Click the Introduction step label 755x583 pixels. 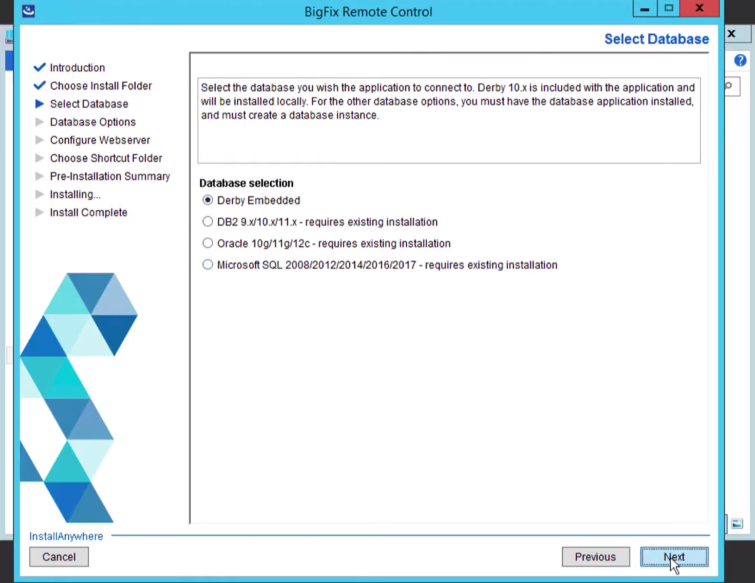pyautogui.click(x=78, y=67)
